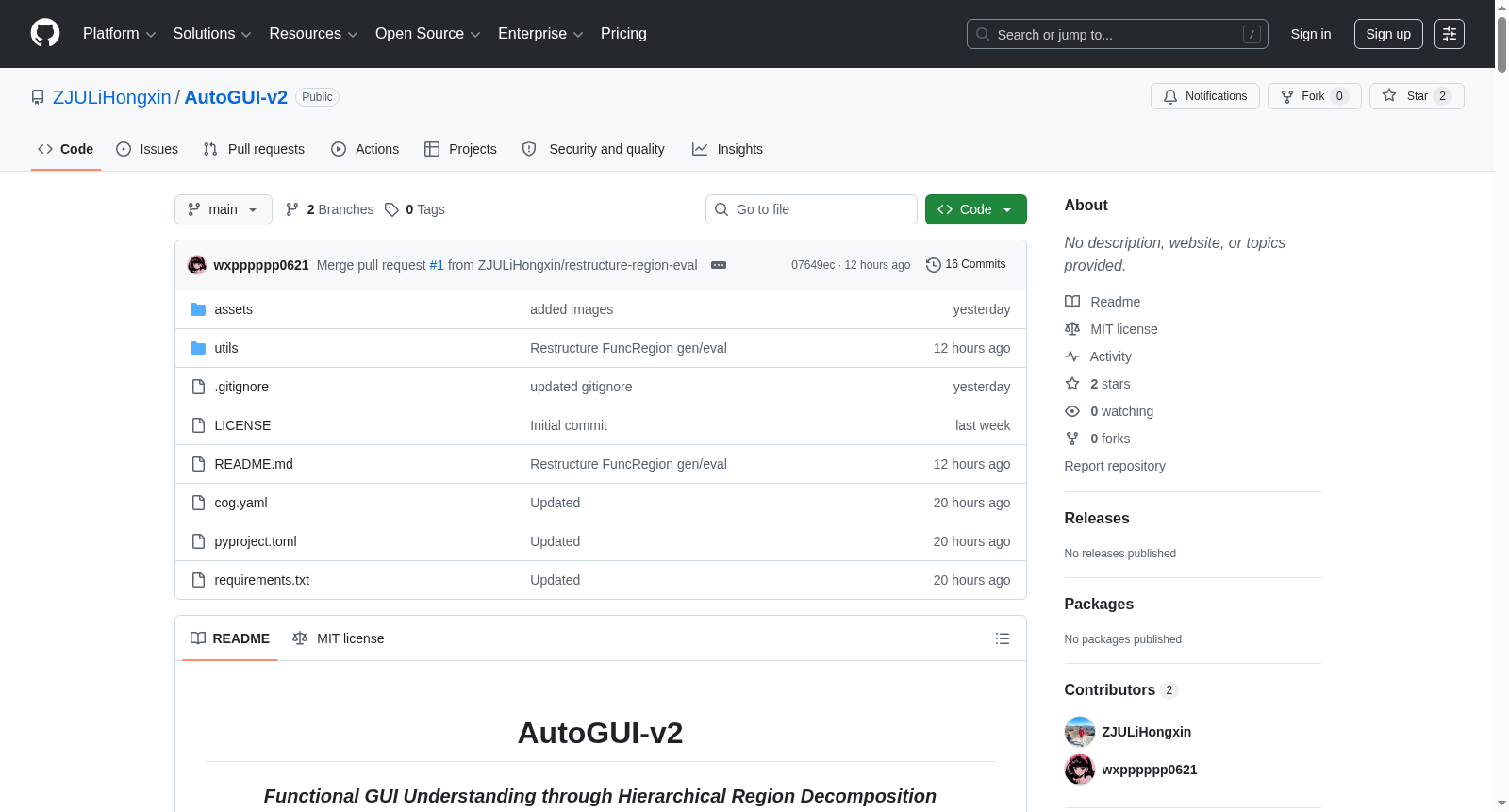Open the README outline list icon
This screenshot has width=1509, height=812.
pos(1003,638)
